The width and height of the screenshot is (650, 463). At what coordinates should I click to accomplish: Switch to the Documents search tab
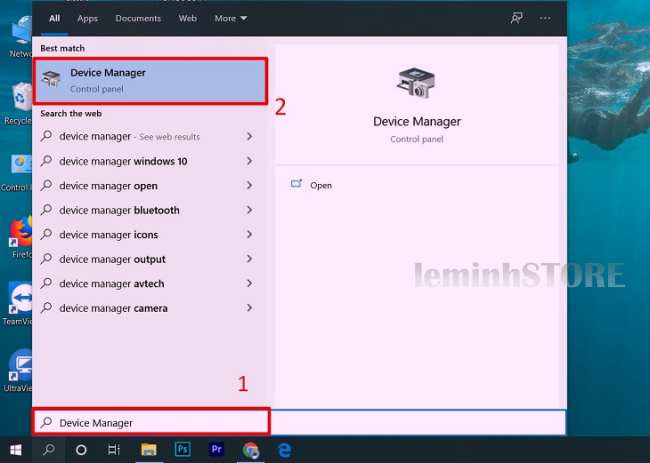[x=138, y=18]
